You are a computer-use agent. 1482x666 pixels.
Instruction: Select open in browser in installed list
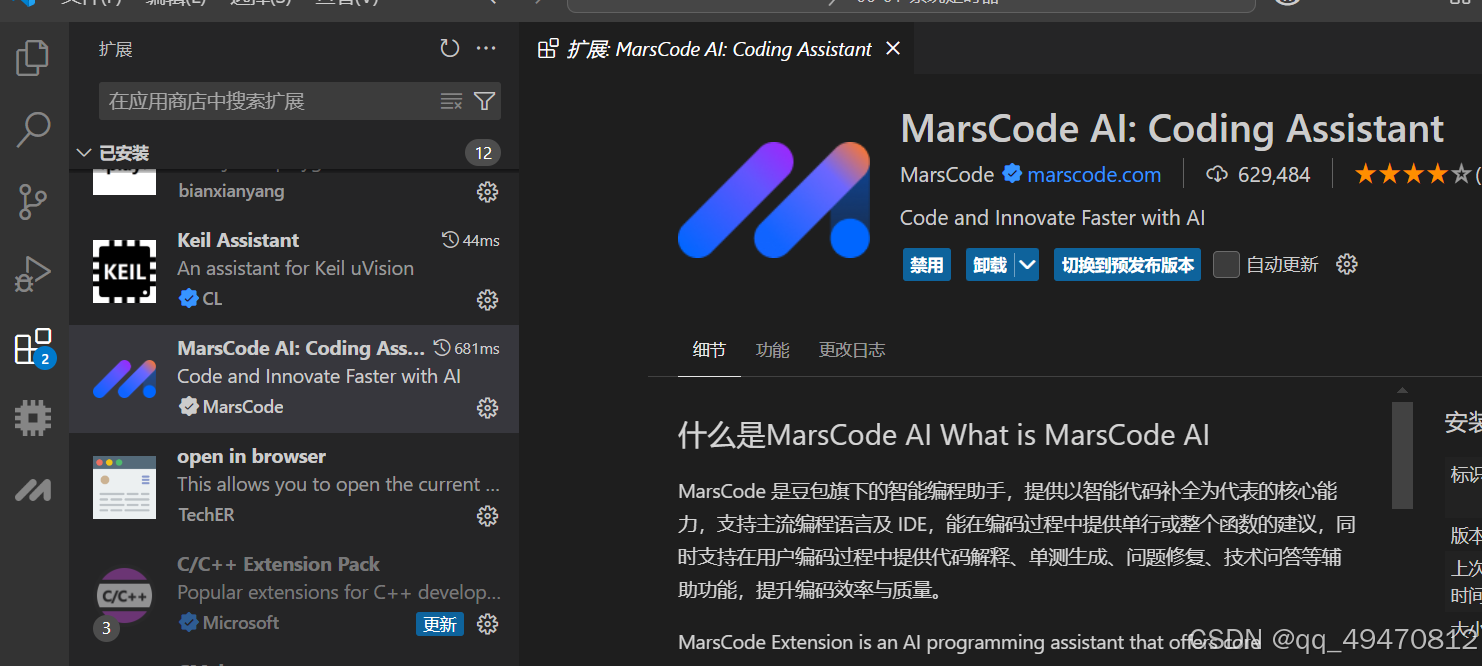pos(294,487)
